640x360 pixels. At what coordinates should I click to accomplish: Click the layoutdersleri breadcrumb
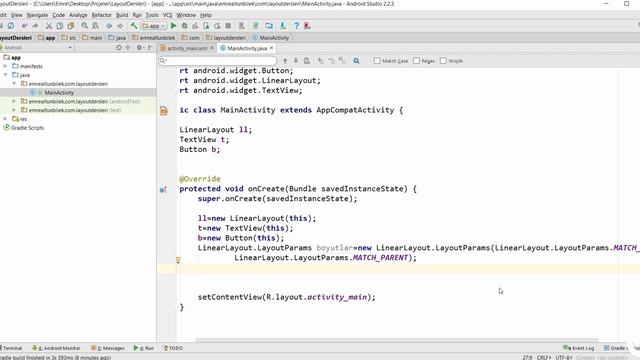pos(226,38)
